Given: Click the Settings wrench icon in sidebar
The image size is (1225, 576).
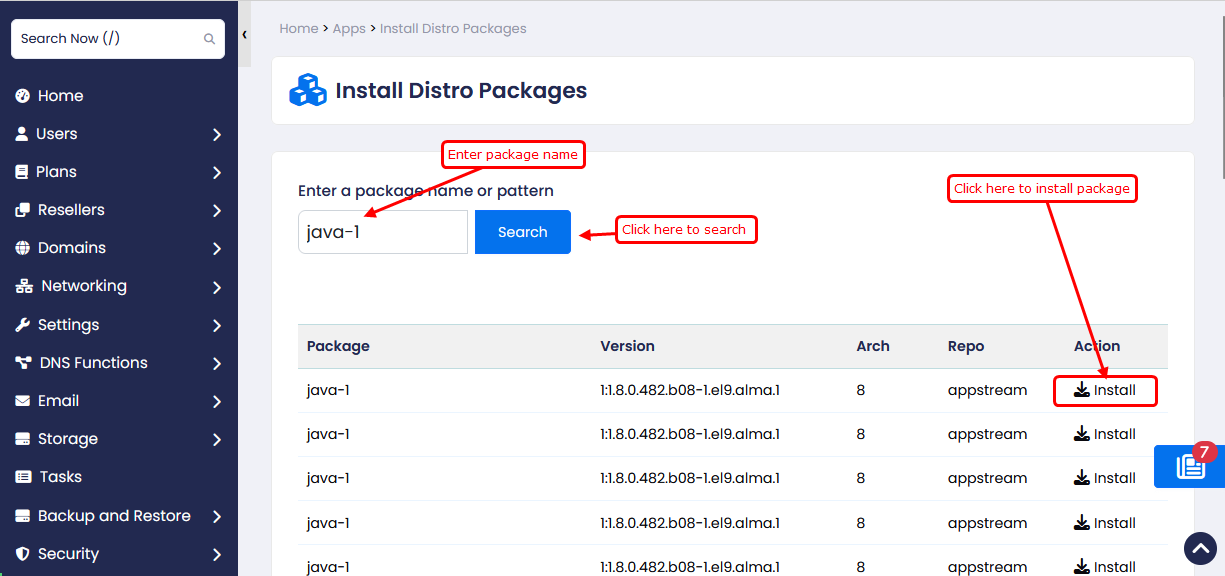Looking at the screenshot, I should [22, 325].
